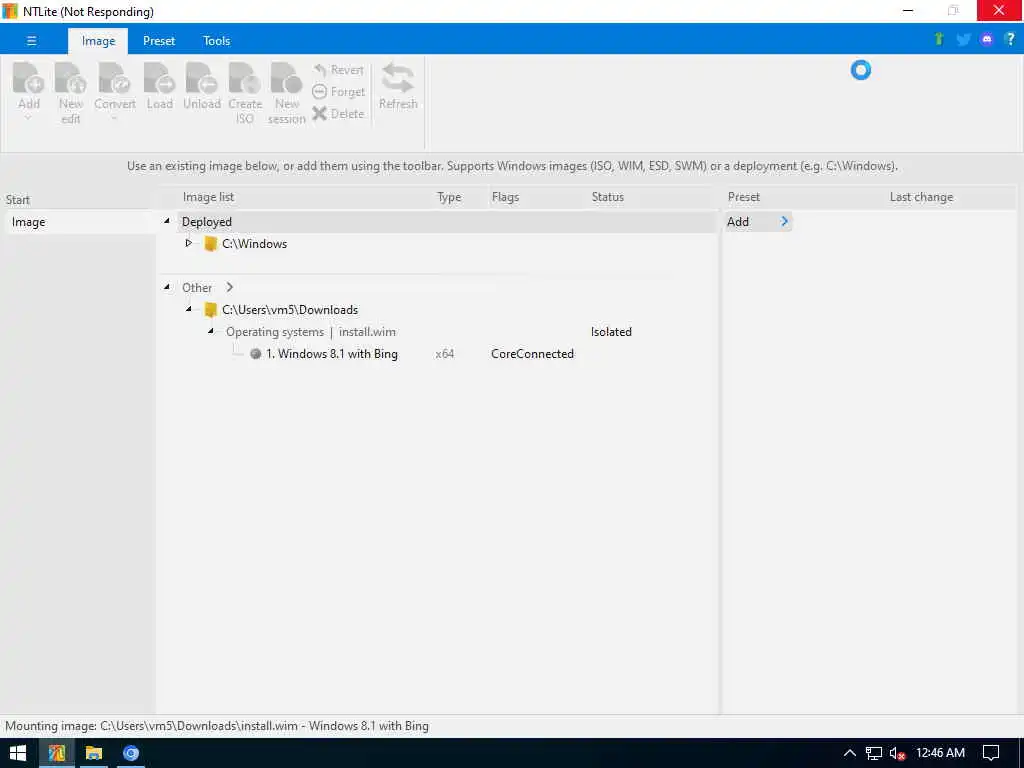Click the Status column header

pyautogui.click(x=608, y=197)
